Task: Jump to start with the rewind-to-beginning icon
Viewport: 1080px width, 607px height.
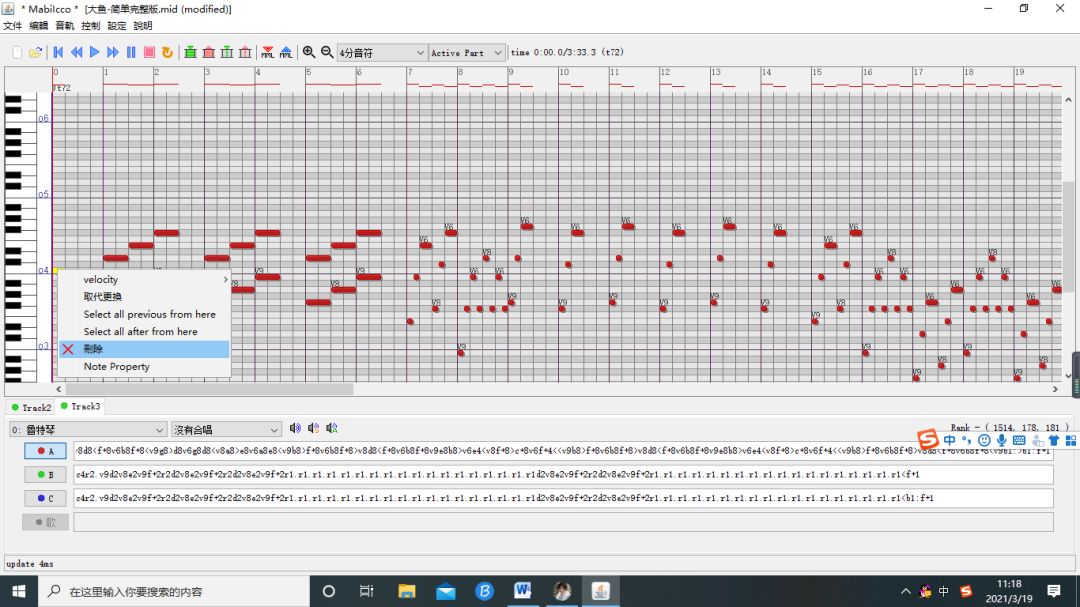Action: (x=58, y=52)
